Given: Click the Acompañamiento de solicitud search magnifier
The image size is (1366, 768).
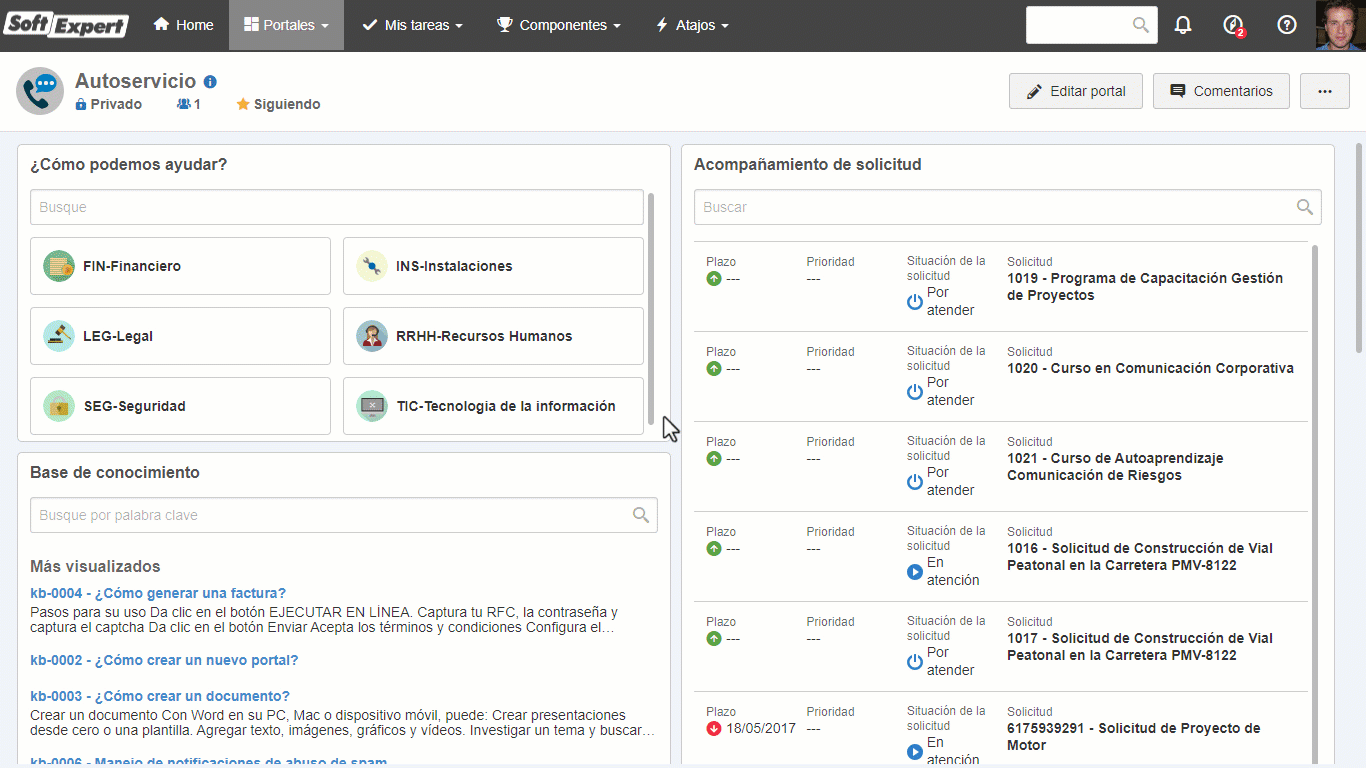Looking at the screenshot, I should [1305, 207].
